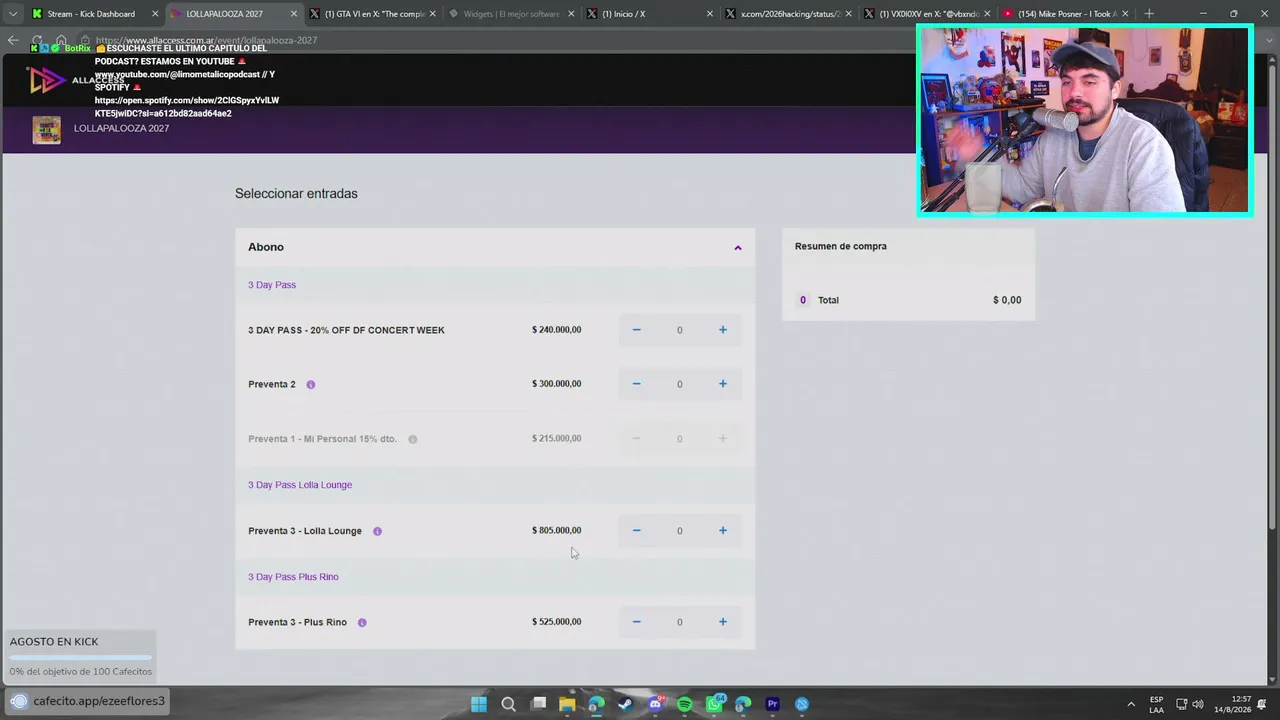Viewport: 1280px width, 720px height.
Task: Open File Explorer from the taskbar
Action: 567,704
